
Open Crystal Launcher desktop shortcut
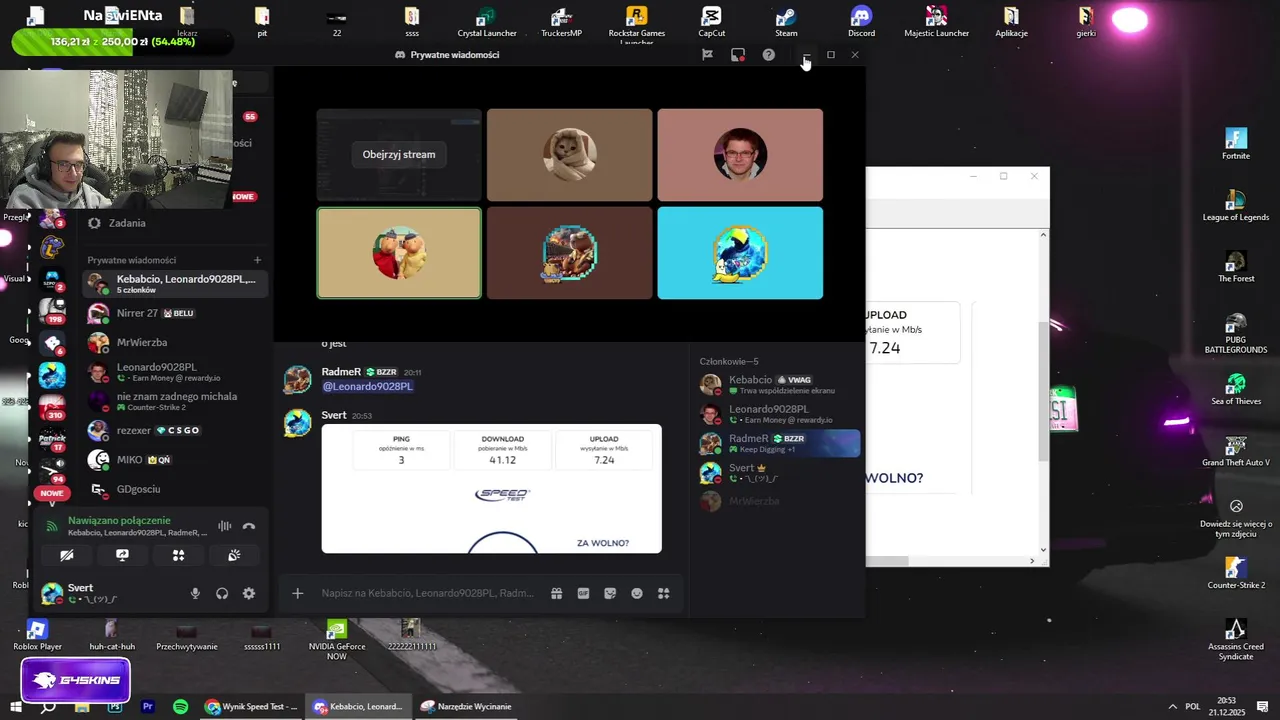coord(487,21)
